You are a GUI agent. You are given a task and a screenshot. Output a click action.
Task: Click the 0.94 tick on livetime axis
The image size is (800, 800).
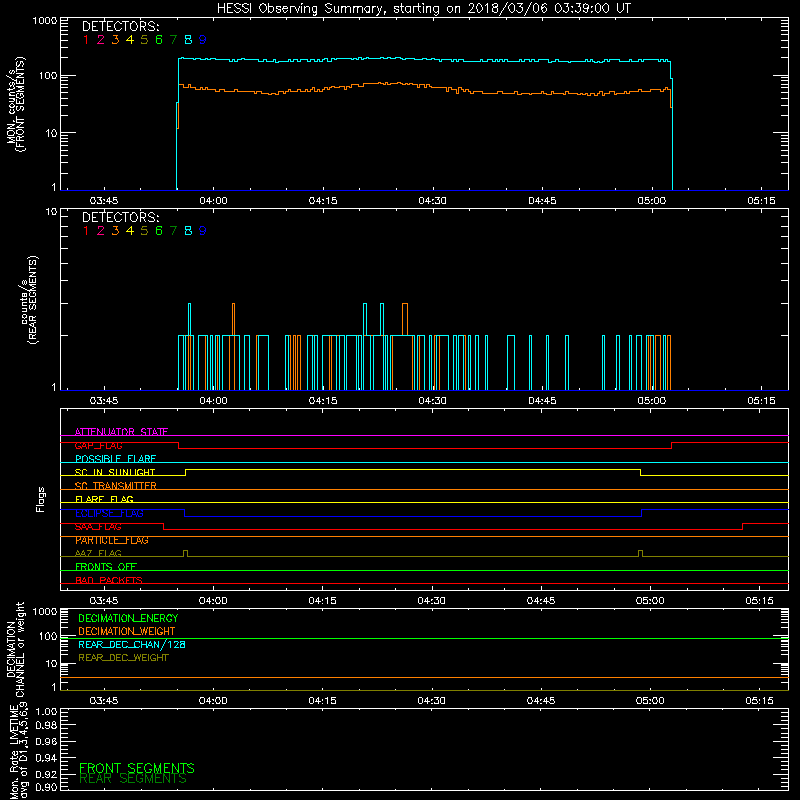tap(46, 758)
